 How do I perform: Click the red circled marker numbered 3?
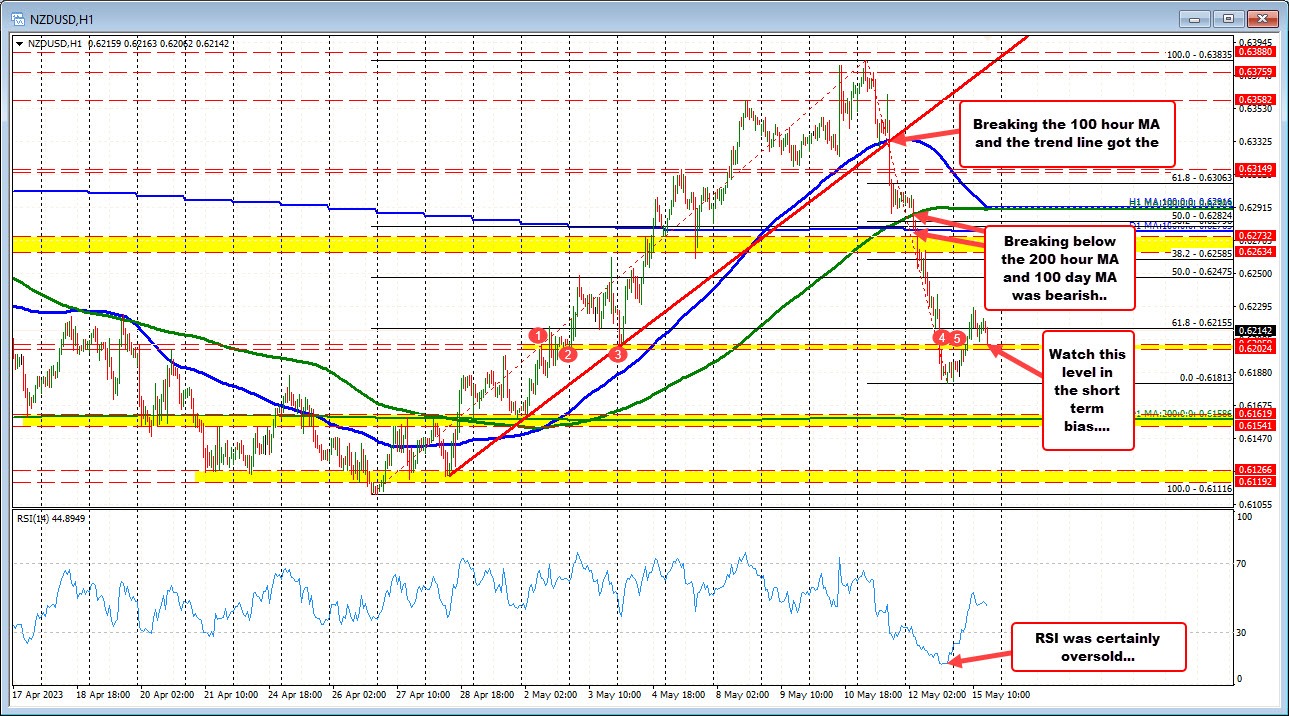point(619,353)
